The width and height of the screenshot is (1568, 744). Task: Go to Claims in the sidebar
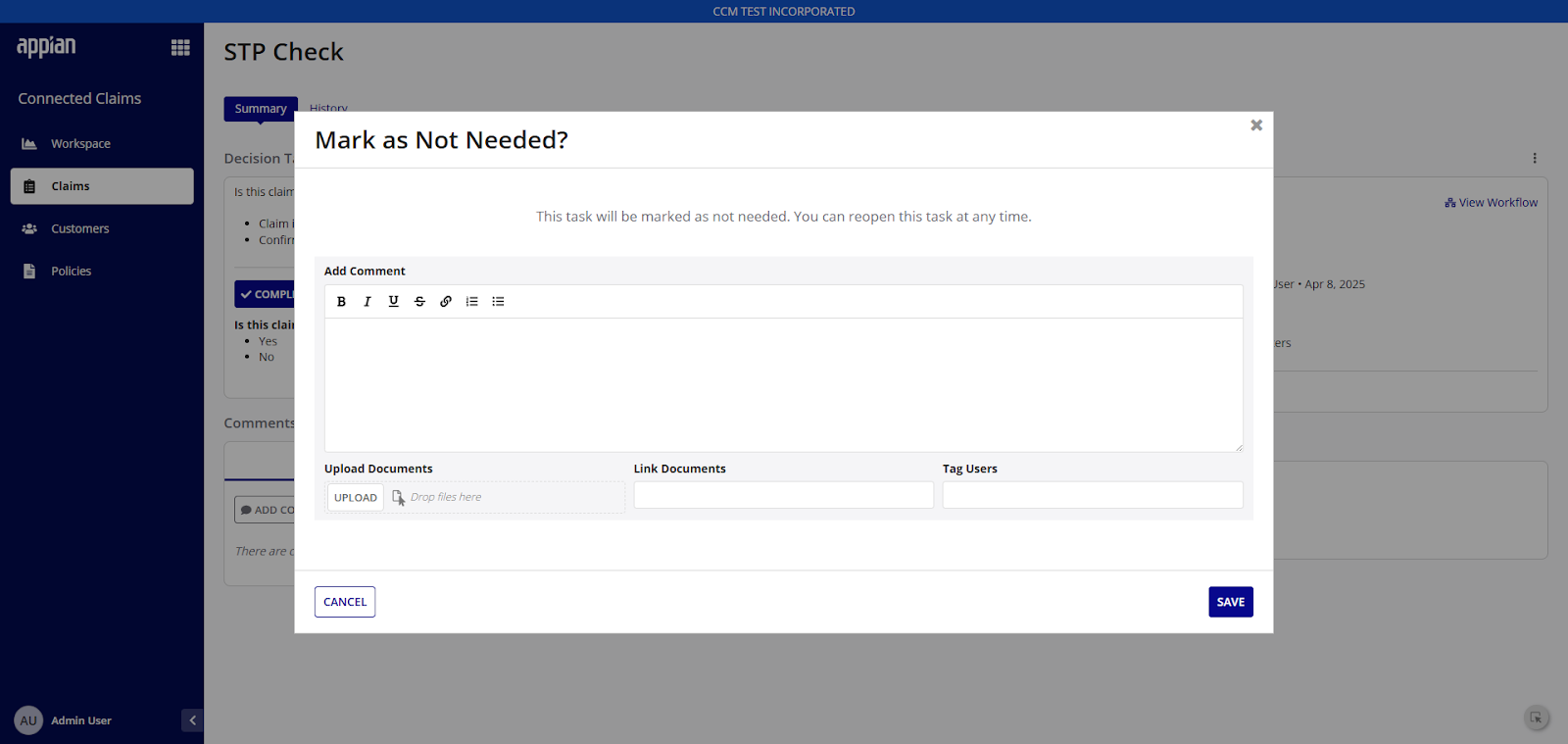102,186
